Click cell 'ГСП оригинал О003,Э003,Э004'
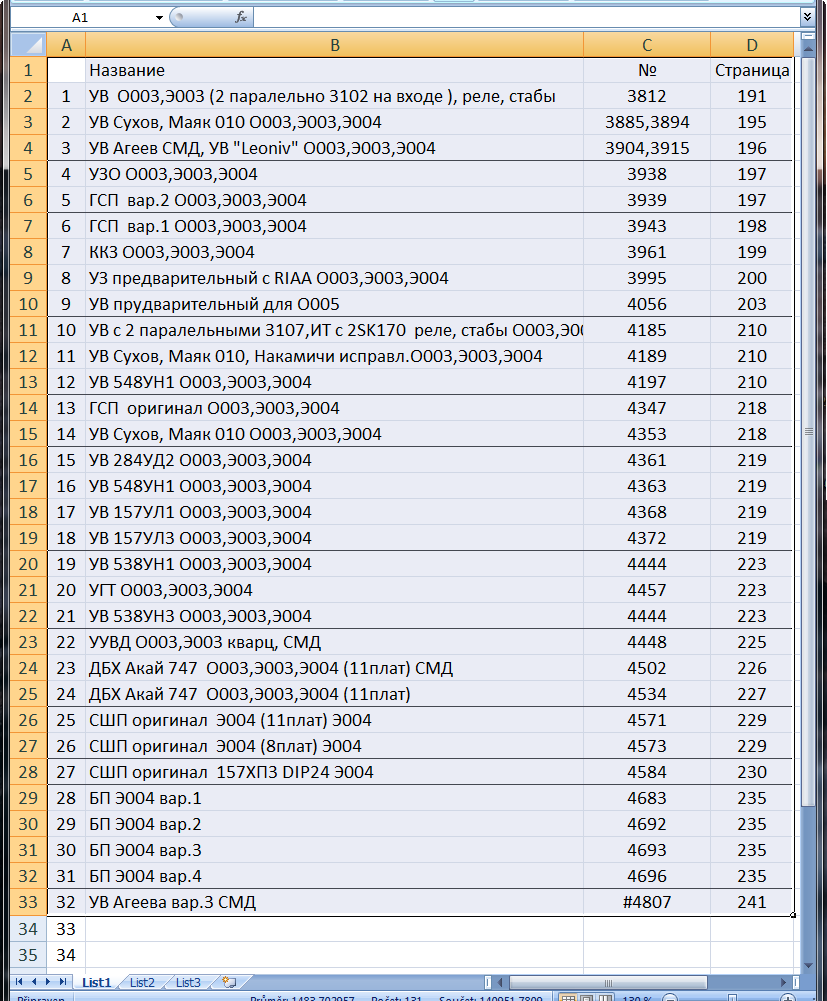 pyautogui.click(x=335, y=408)
